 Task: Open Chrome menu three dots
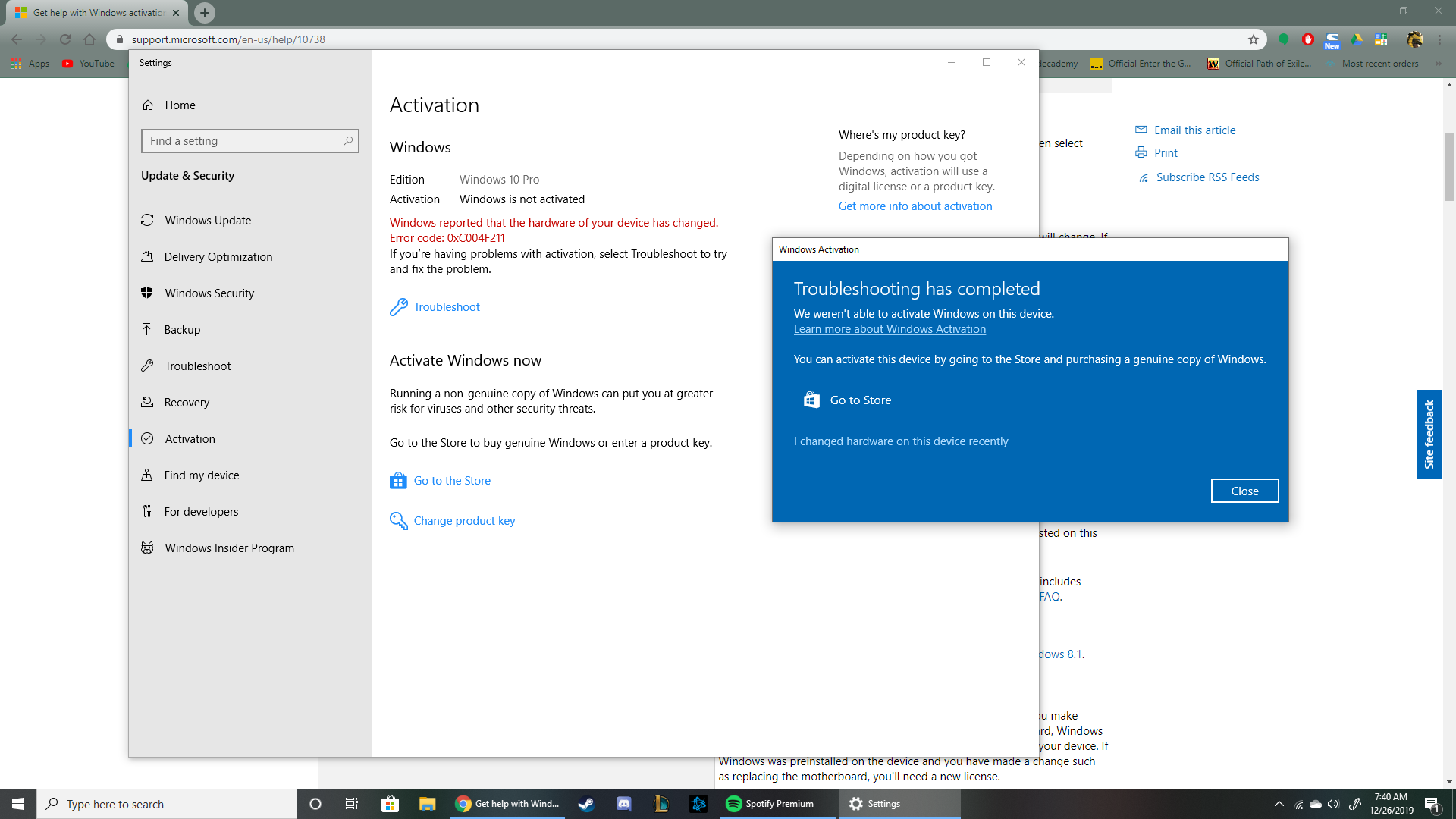(x=1440, y=39)
